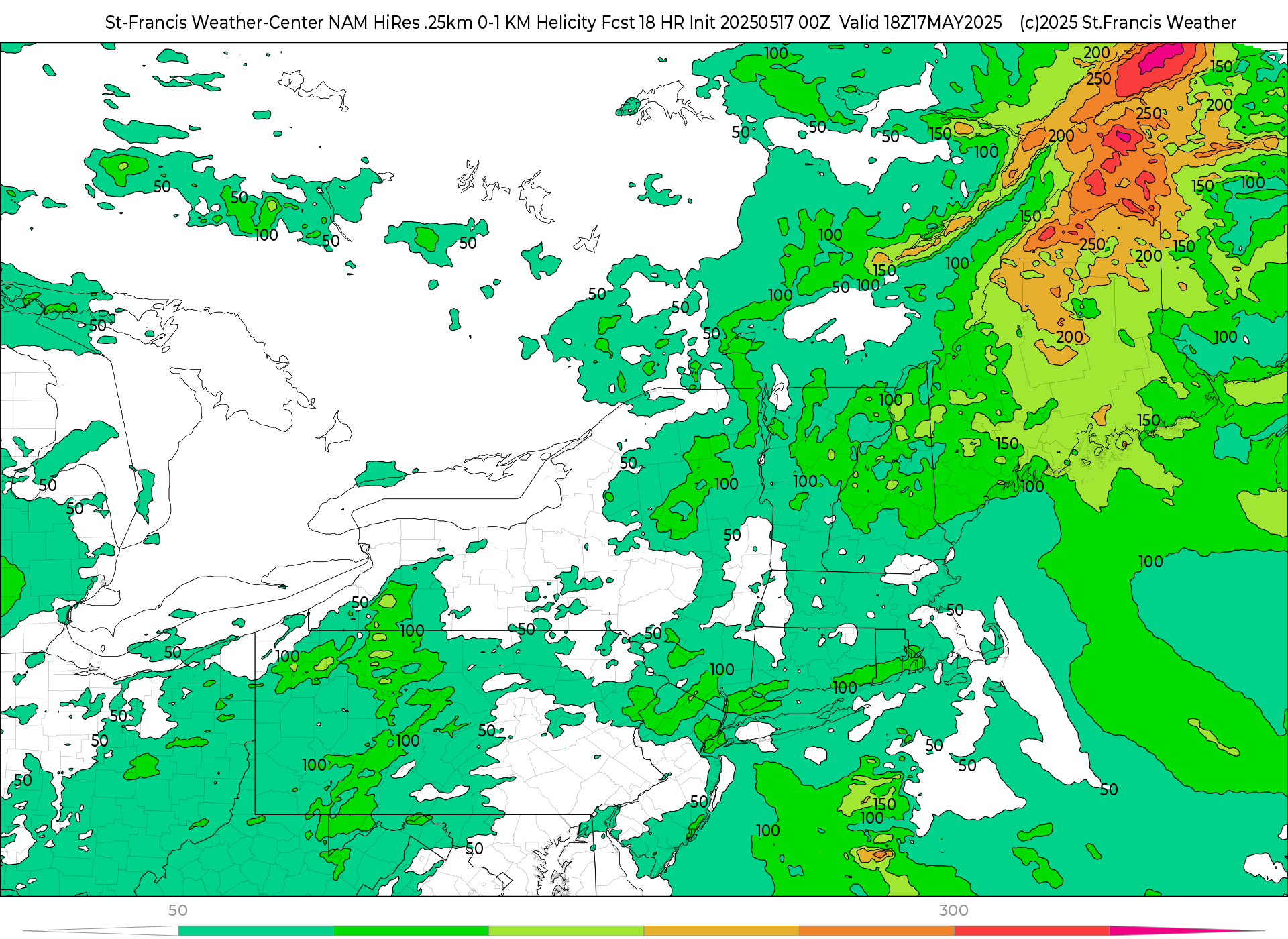Click the red colorbar segment right of 300

click(1032, 931)
